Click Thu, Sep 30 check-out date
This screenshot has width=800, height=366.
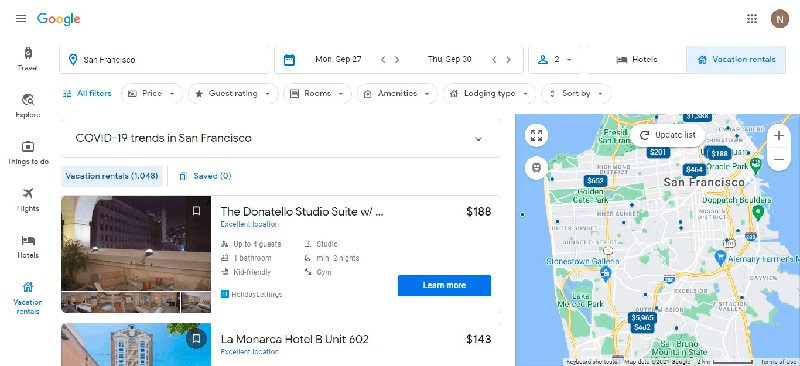(x=449, y=59)
